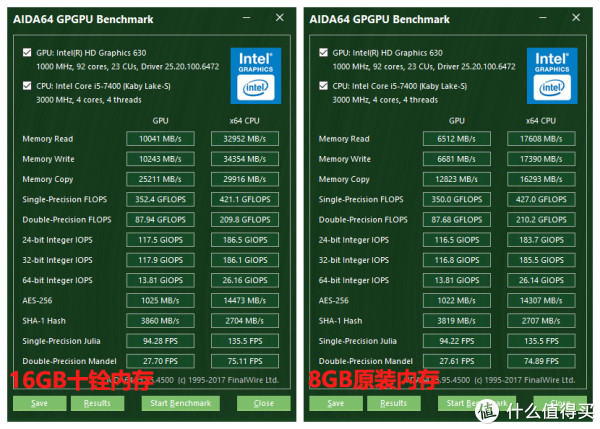The height and width of the screenshot is (429, 600).
Task: Select 27.70 FPS Mandel GPU result
Action: tap(160, 361)
